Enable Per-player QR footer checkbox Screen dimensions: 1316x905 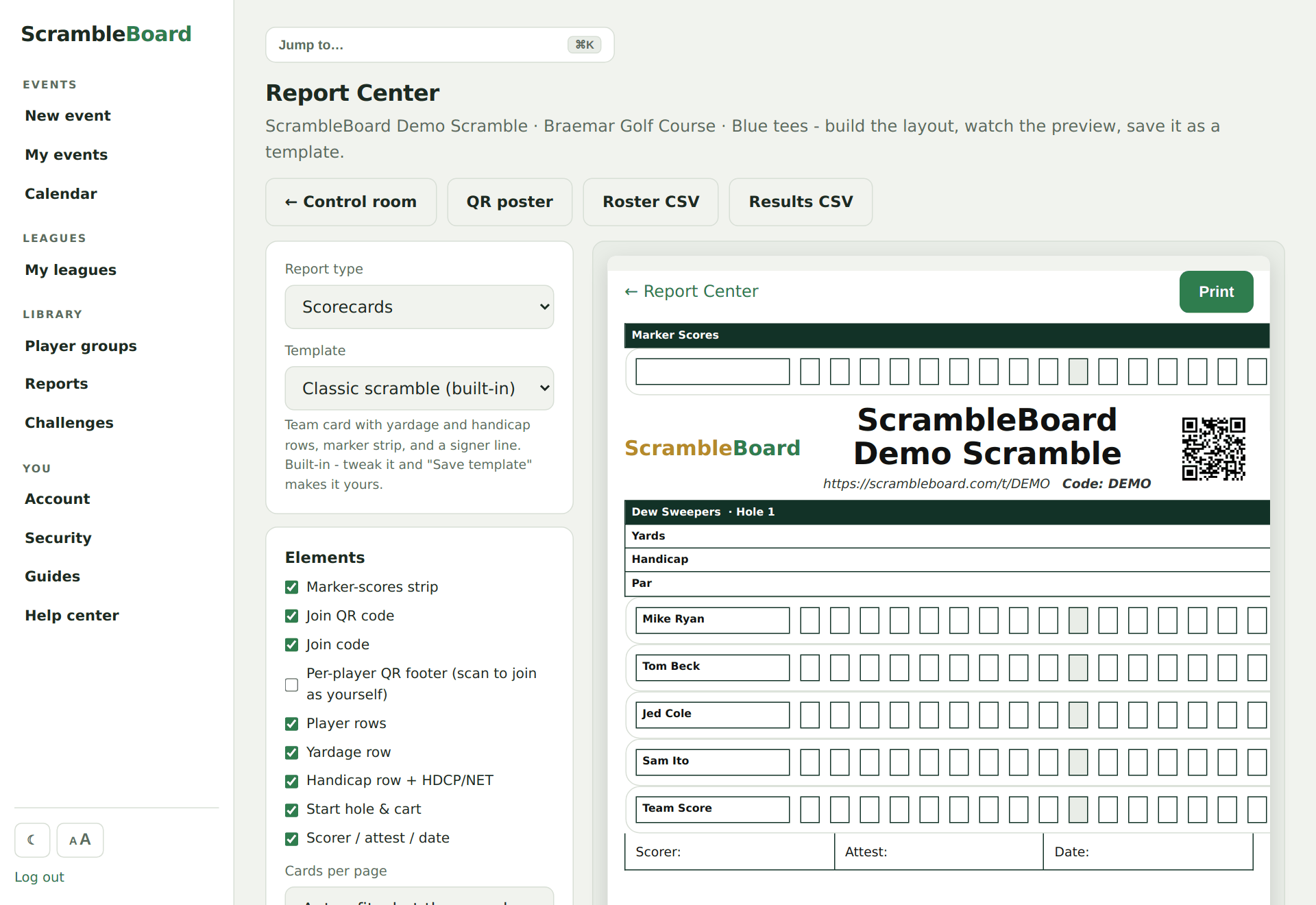pyautogui.click(x=291, y=684)
